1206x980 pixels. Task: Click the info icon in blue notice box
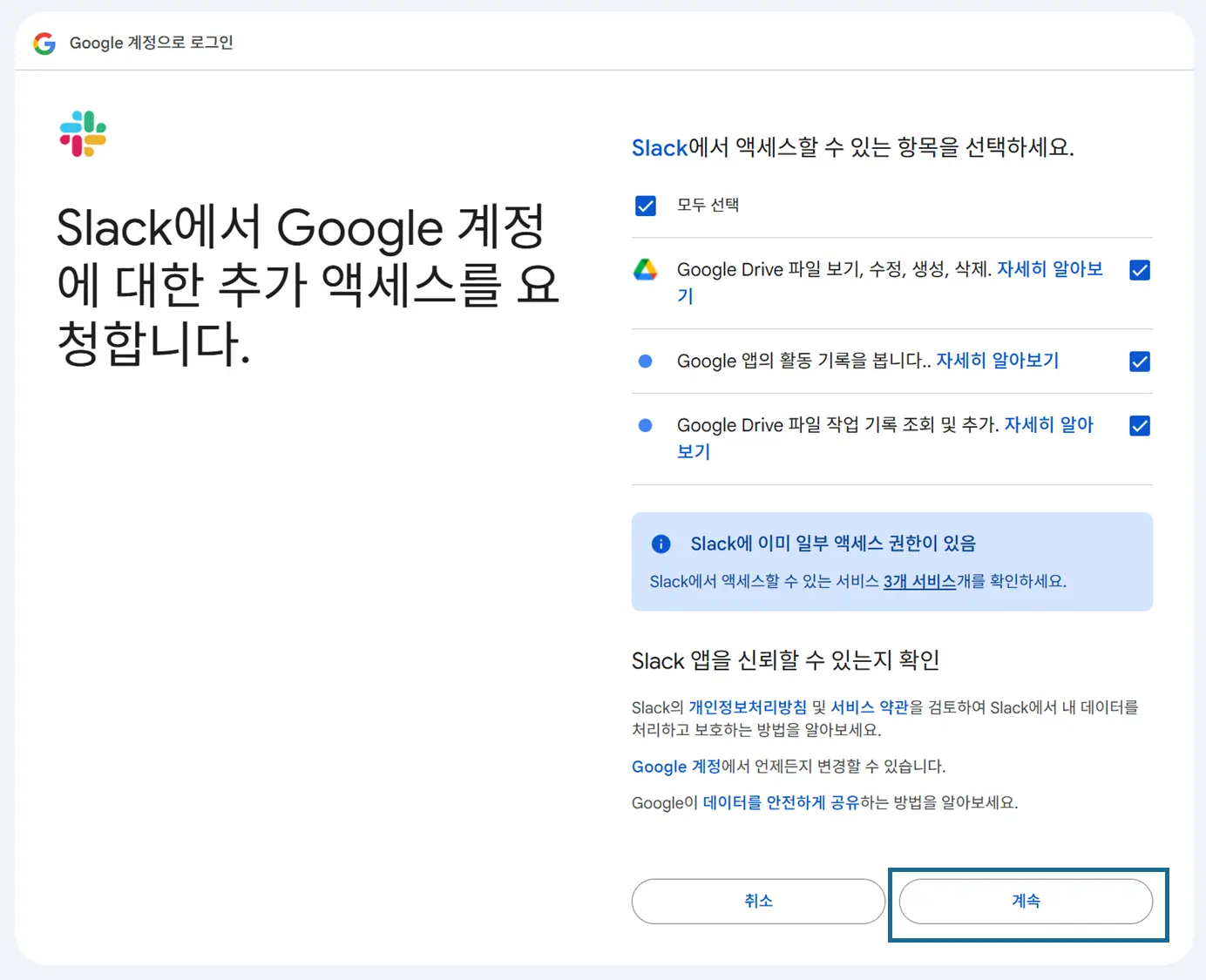[x=661, y=544]
